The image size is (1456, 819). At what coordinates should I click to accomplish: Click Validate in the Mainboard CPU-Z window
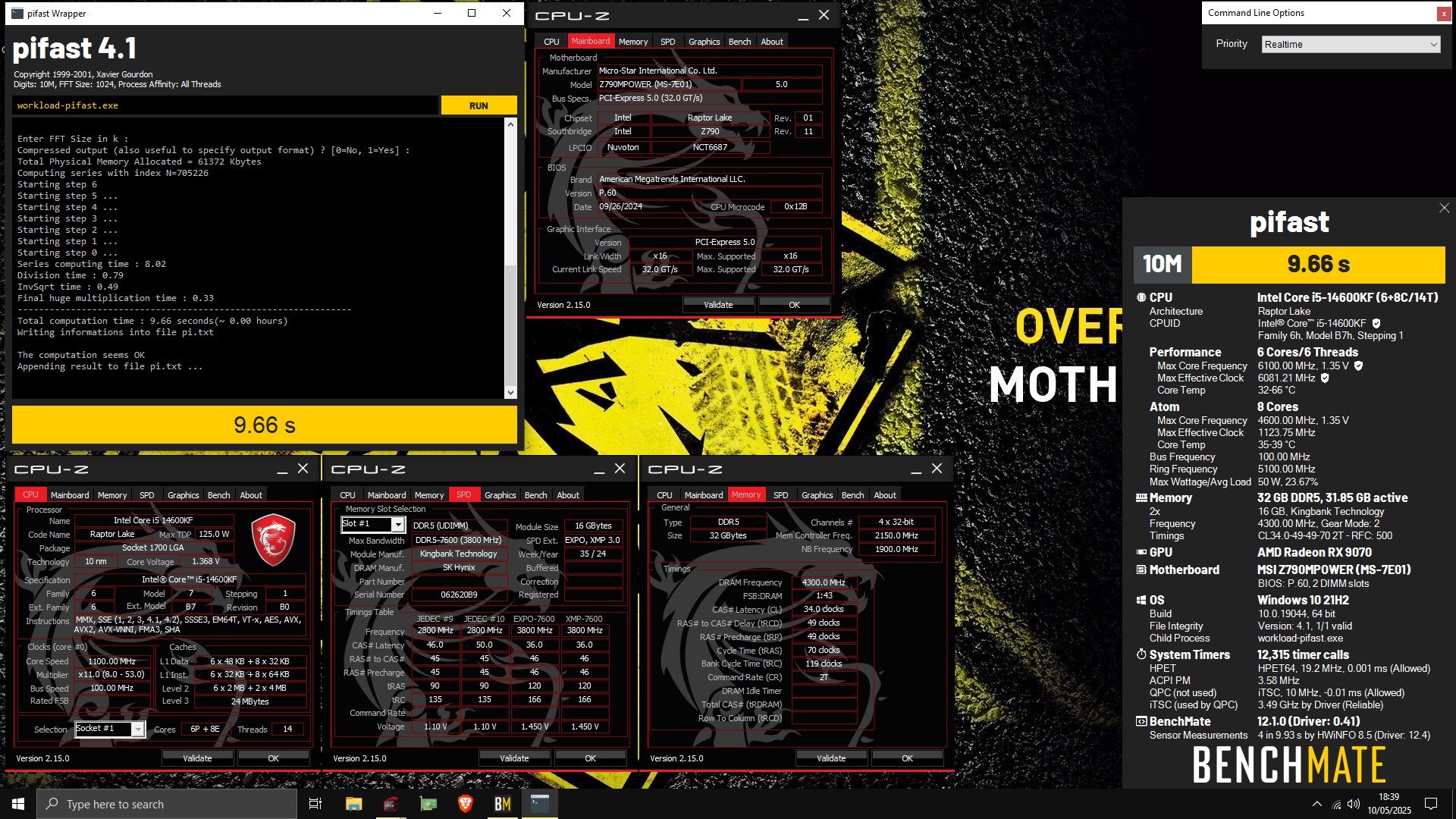[718, 305]
